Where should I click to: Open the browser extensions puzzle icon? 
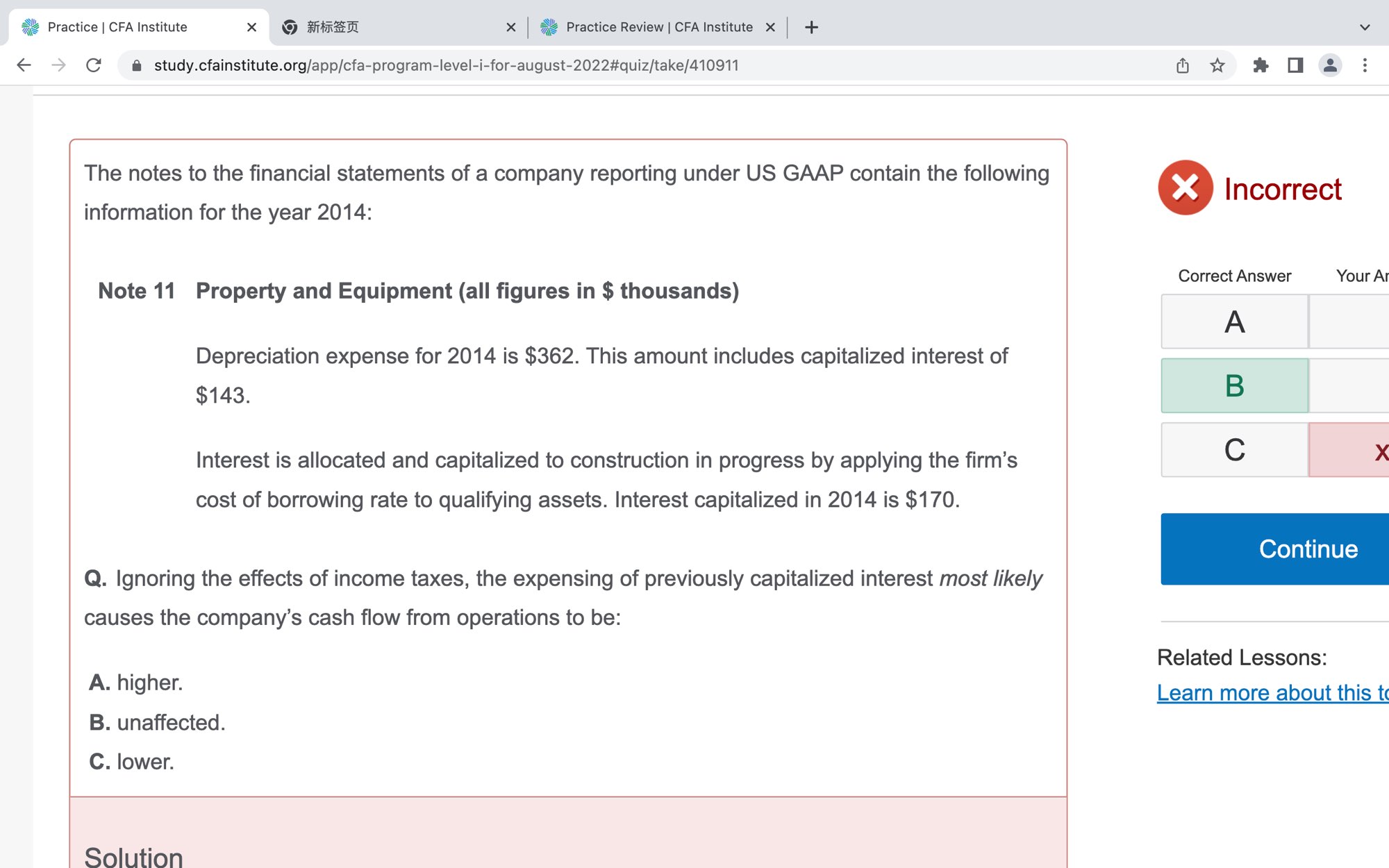point(1261,65)
